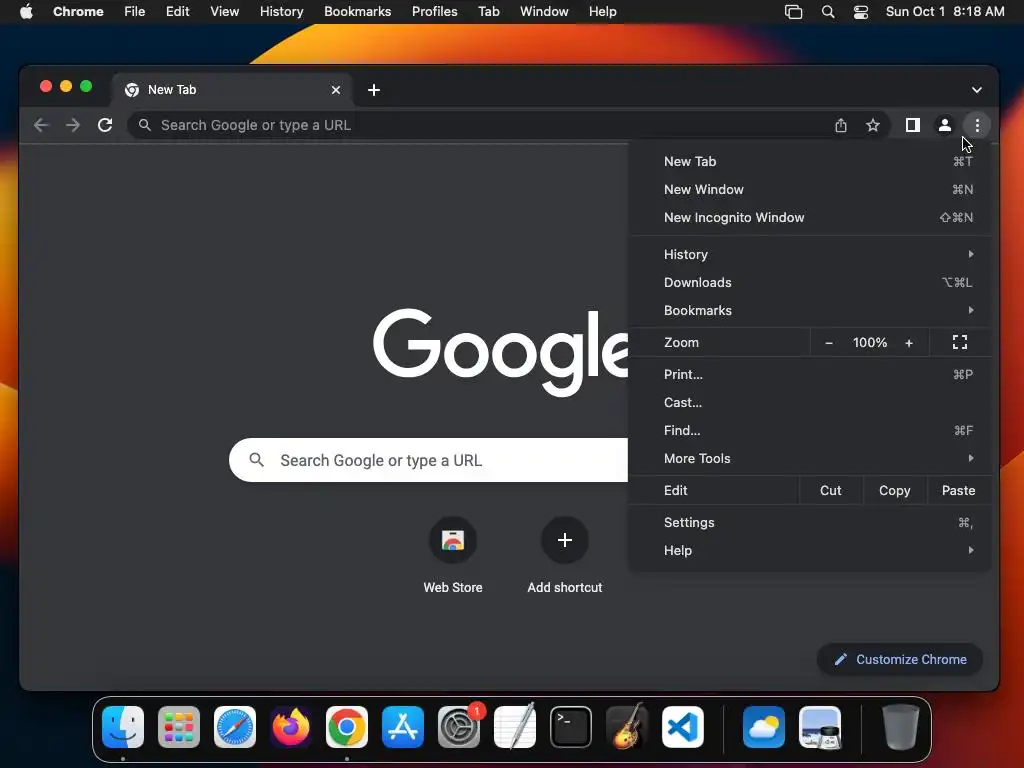
Task: Open TextEdit in the Dock
Action: point(515,727)
